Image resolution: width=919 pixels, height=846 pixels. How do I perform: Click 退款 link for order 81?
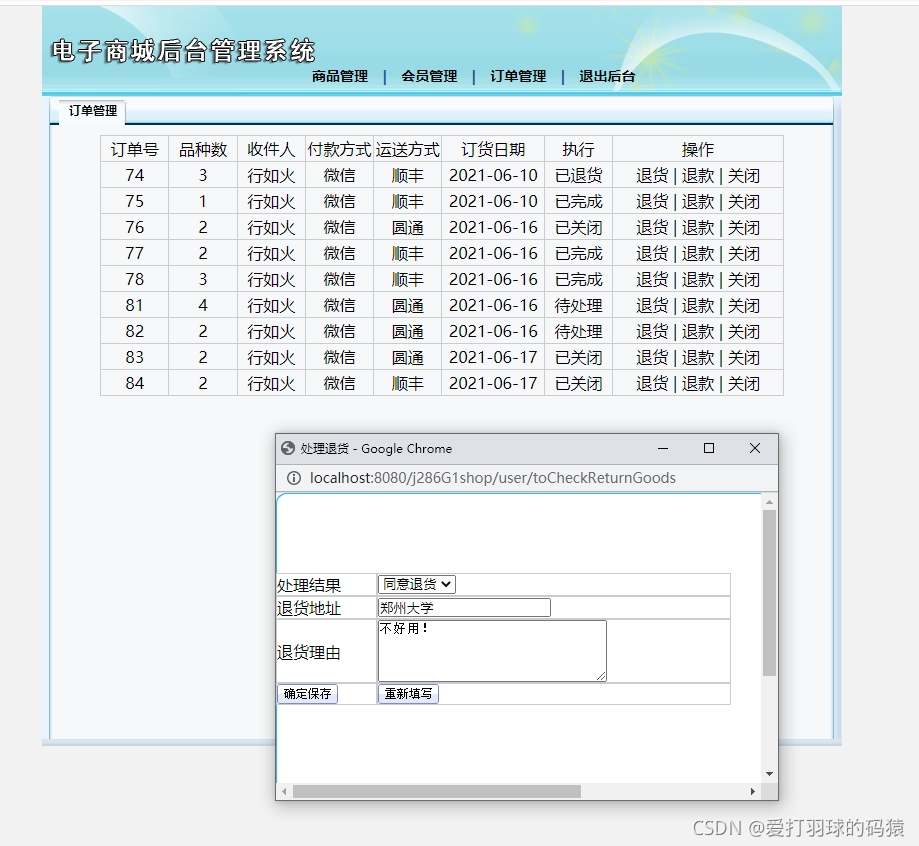[x=698, y=305]
